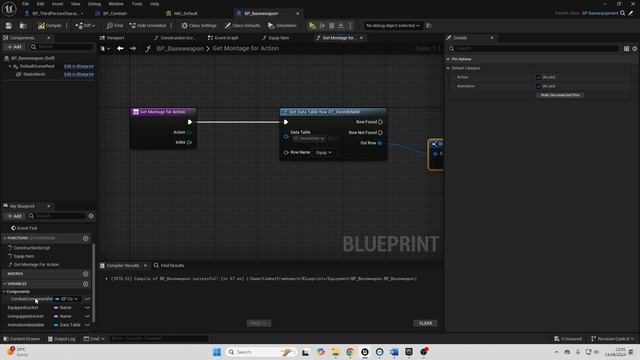
Task: Open the Edit menu
Action: coord(40,4)
